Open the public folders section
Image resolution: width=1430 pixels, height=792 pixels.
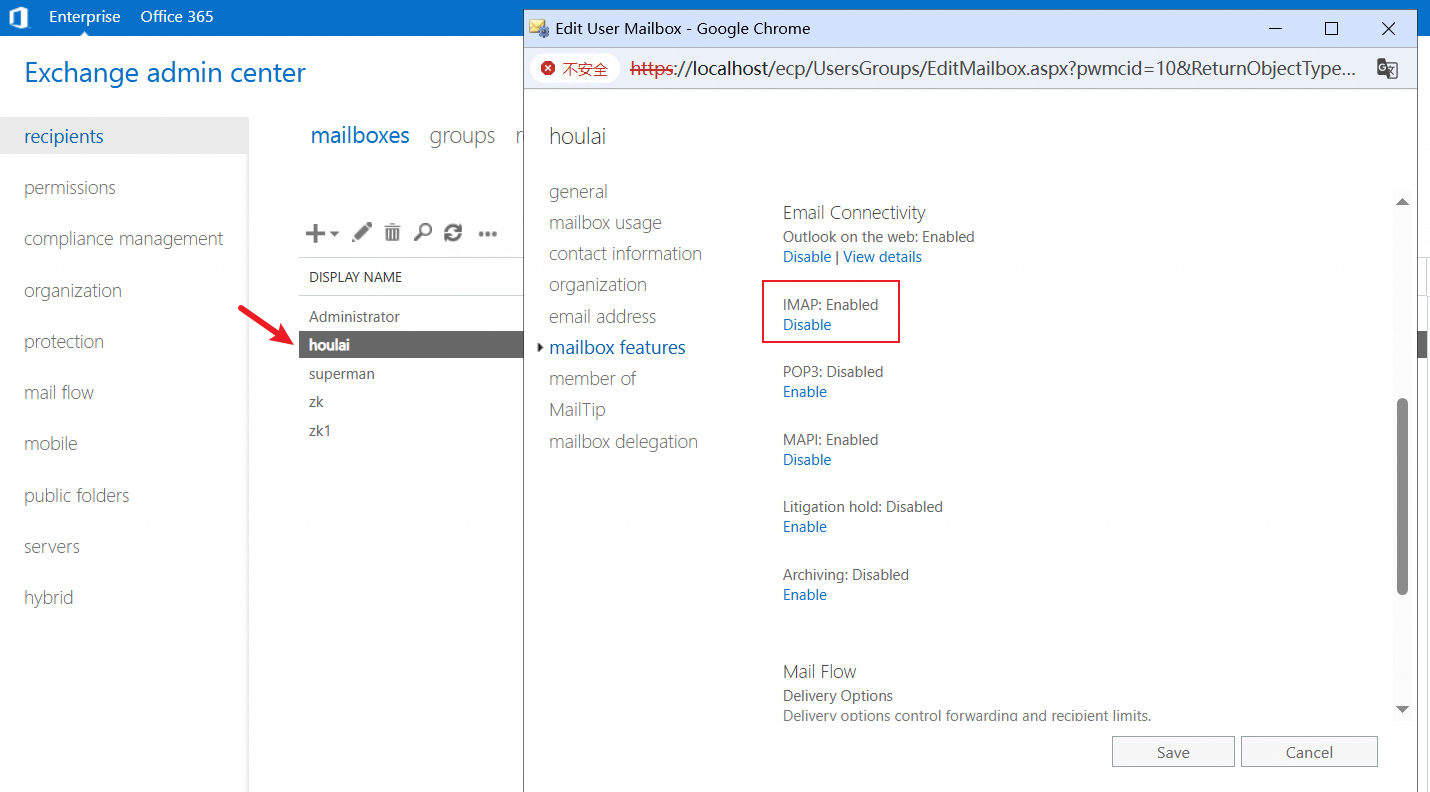[x=77, y=496]
